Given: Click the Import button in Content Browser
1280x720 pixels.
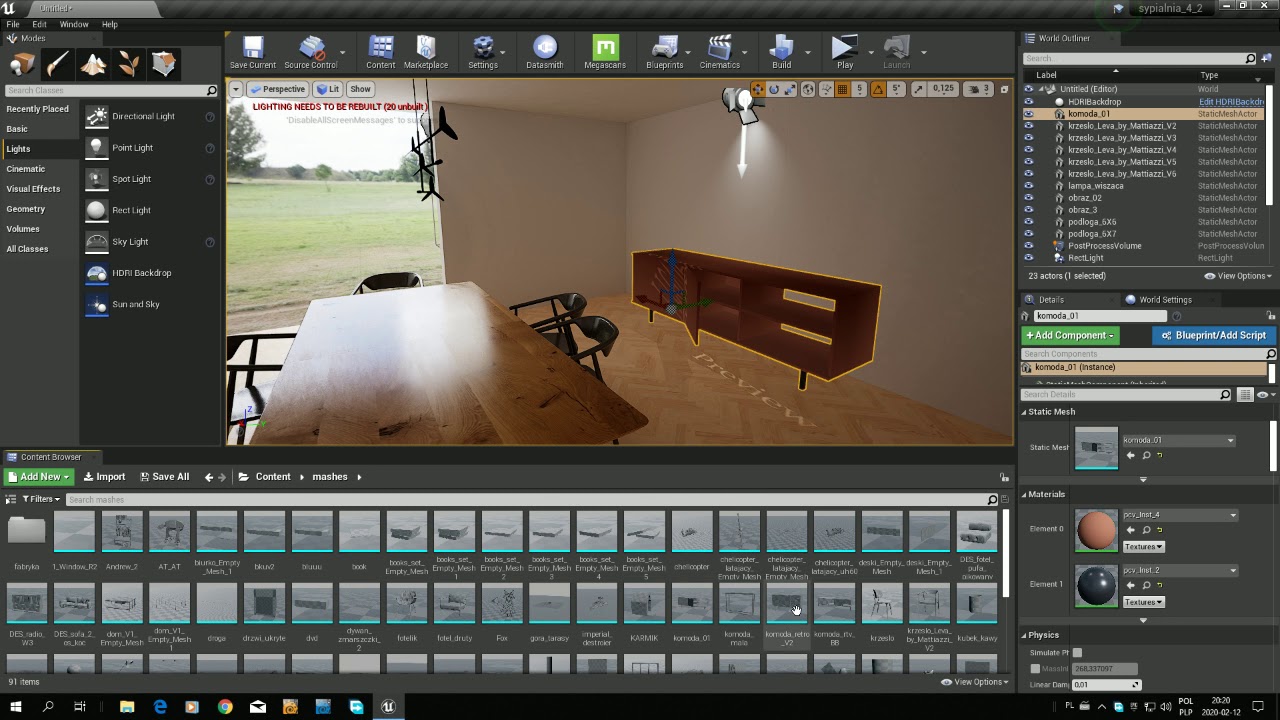Looking at the screenshot, I should 104,477.
